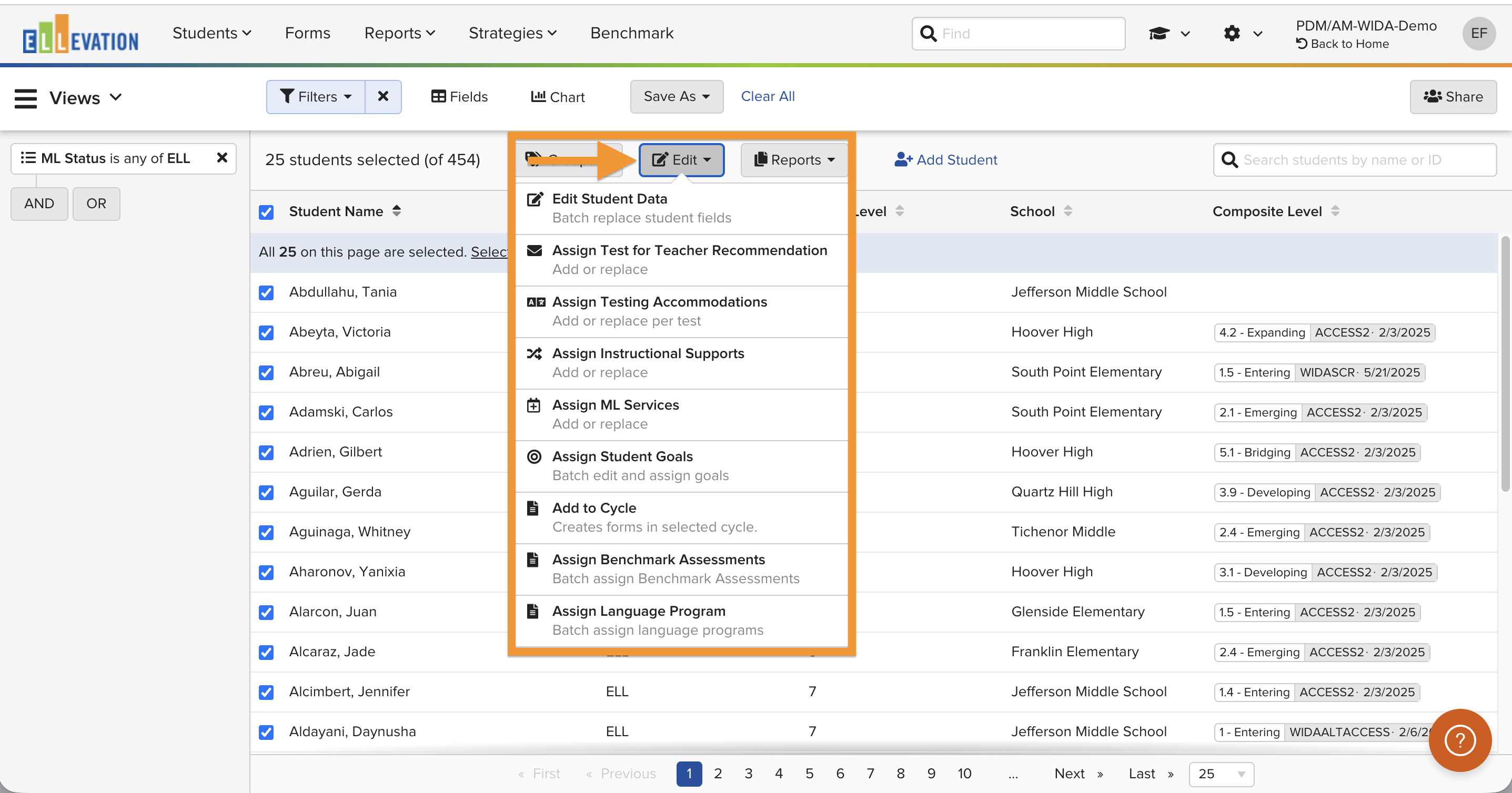1512x793 pixels.
Task: Uncheck Abreu, Abigail
Action: (267, 372)
